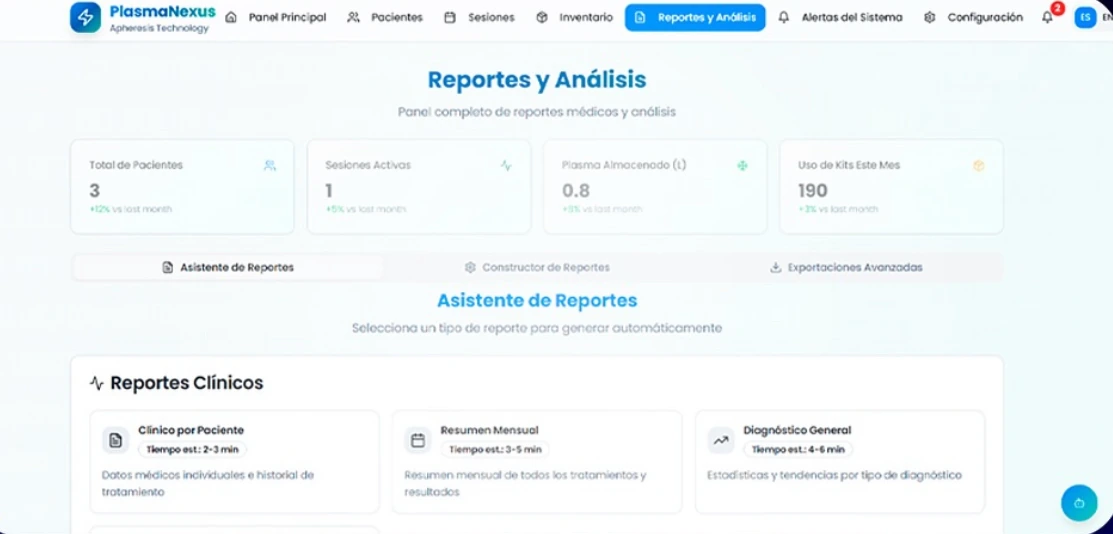The width and height of the screenshot is (1113, 534).
Task: Click the pulse icon beside Reportes Clínicos
Action: [97, 383]
